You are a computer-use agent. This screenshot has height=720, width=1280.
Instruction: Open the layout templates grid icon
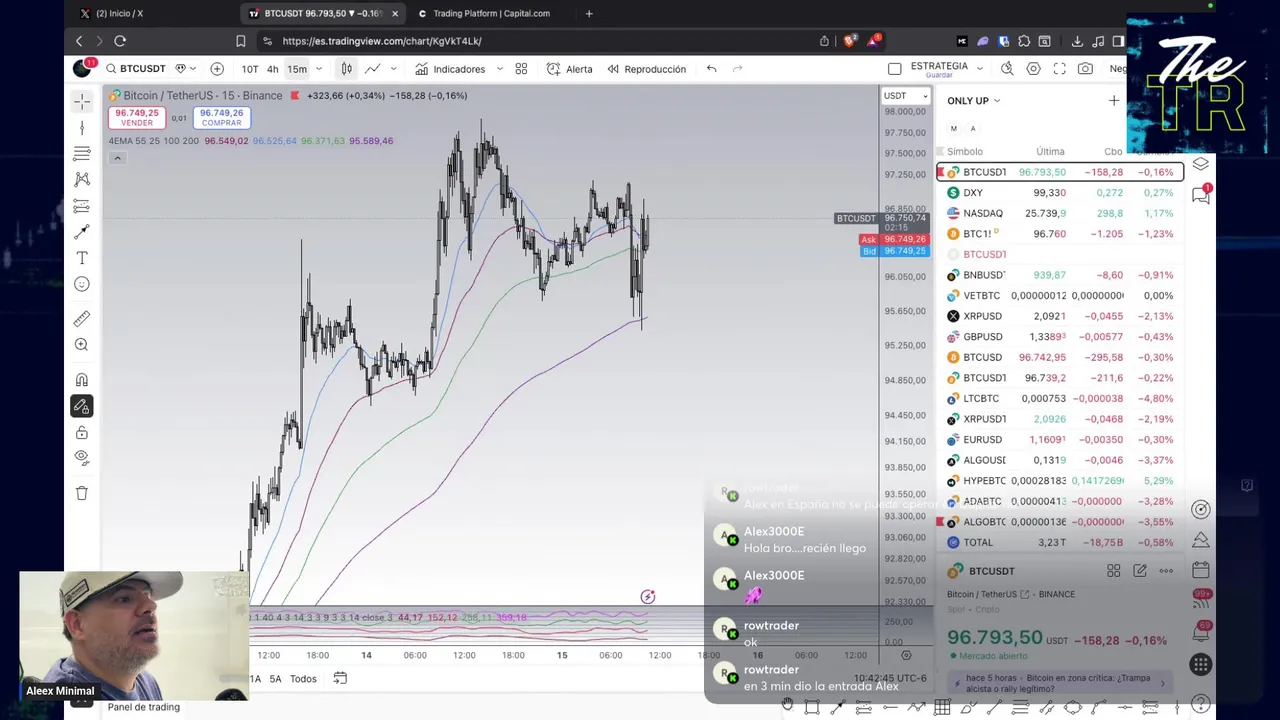click(521, 69)
